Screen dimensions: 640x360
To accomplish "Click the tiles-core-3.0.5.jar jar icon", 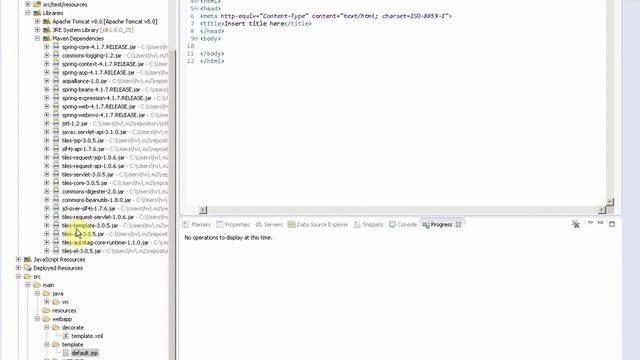I will (x=56, y=183).
